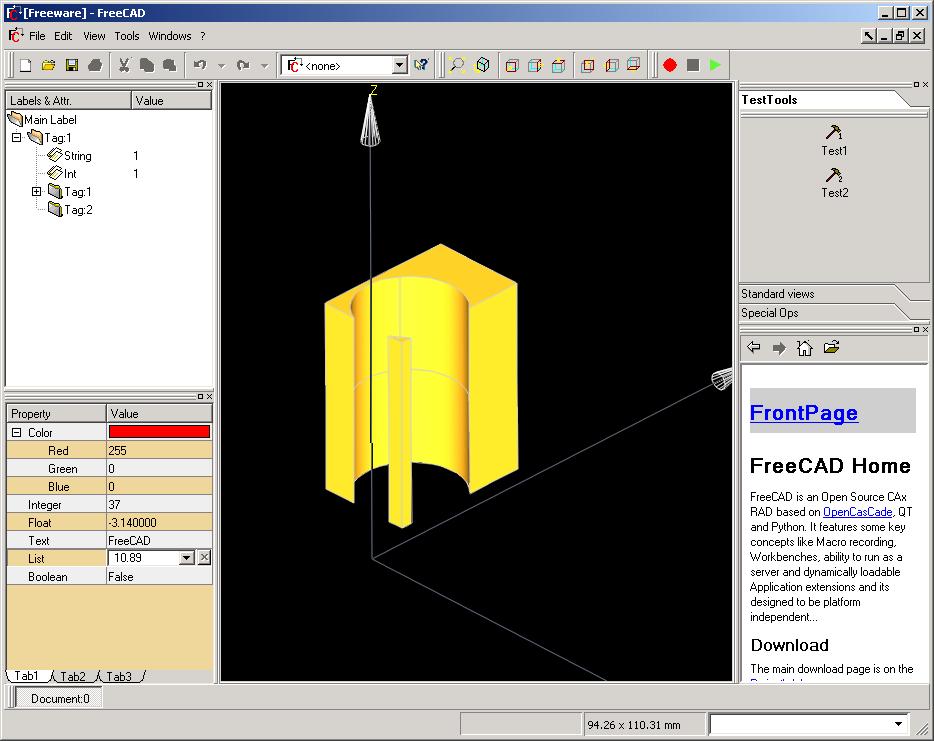Open the workbench <none> dropdown

point(399,66)
